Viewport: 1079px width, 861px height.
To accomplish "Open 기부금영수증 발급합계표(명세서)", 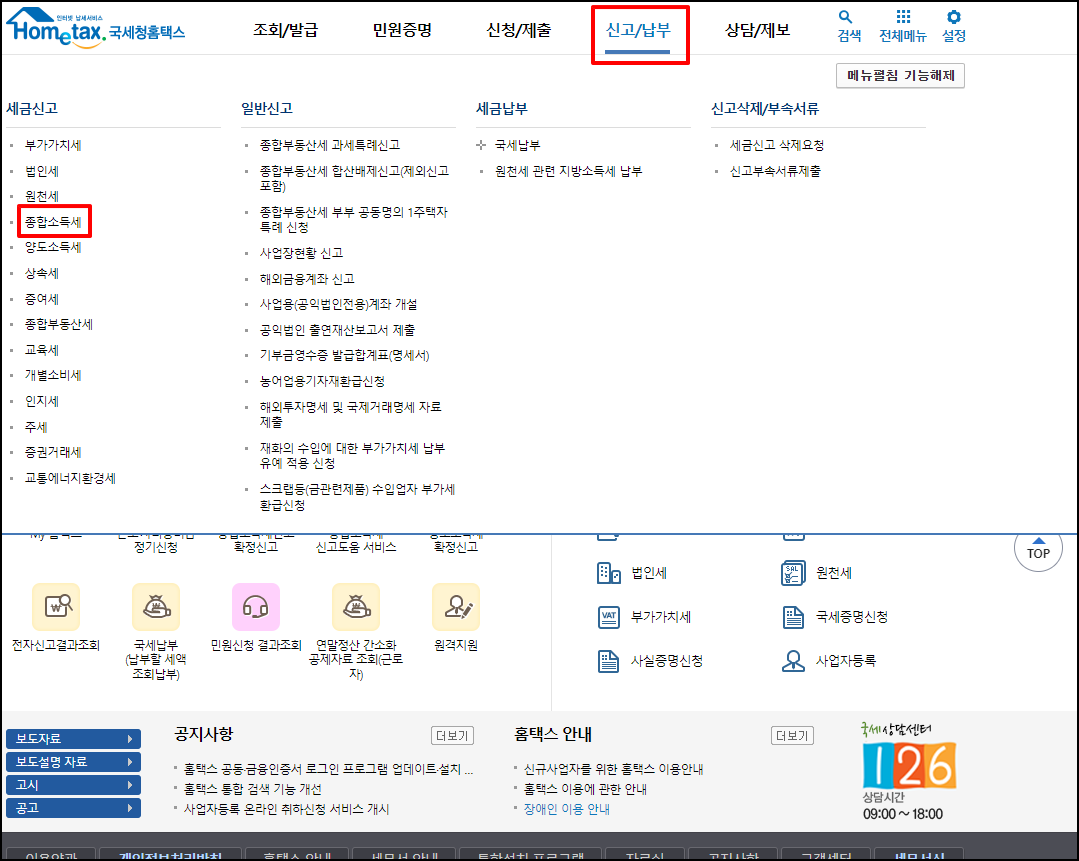I will [344, 355].
